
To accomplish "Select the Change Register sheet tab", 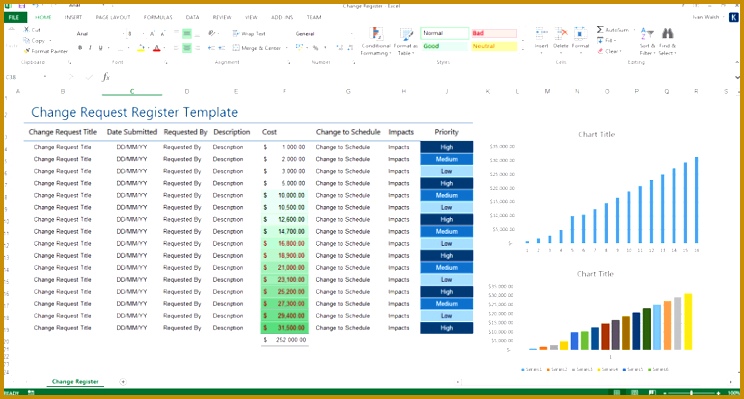I will coord(75,381).
